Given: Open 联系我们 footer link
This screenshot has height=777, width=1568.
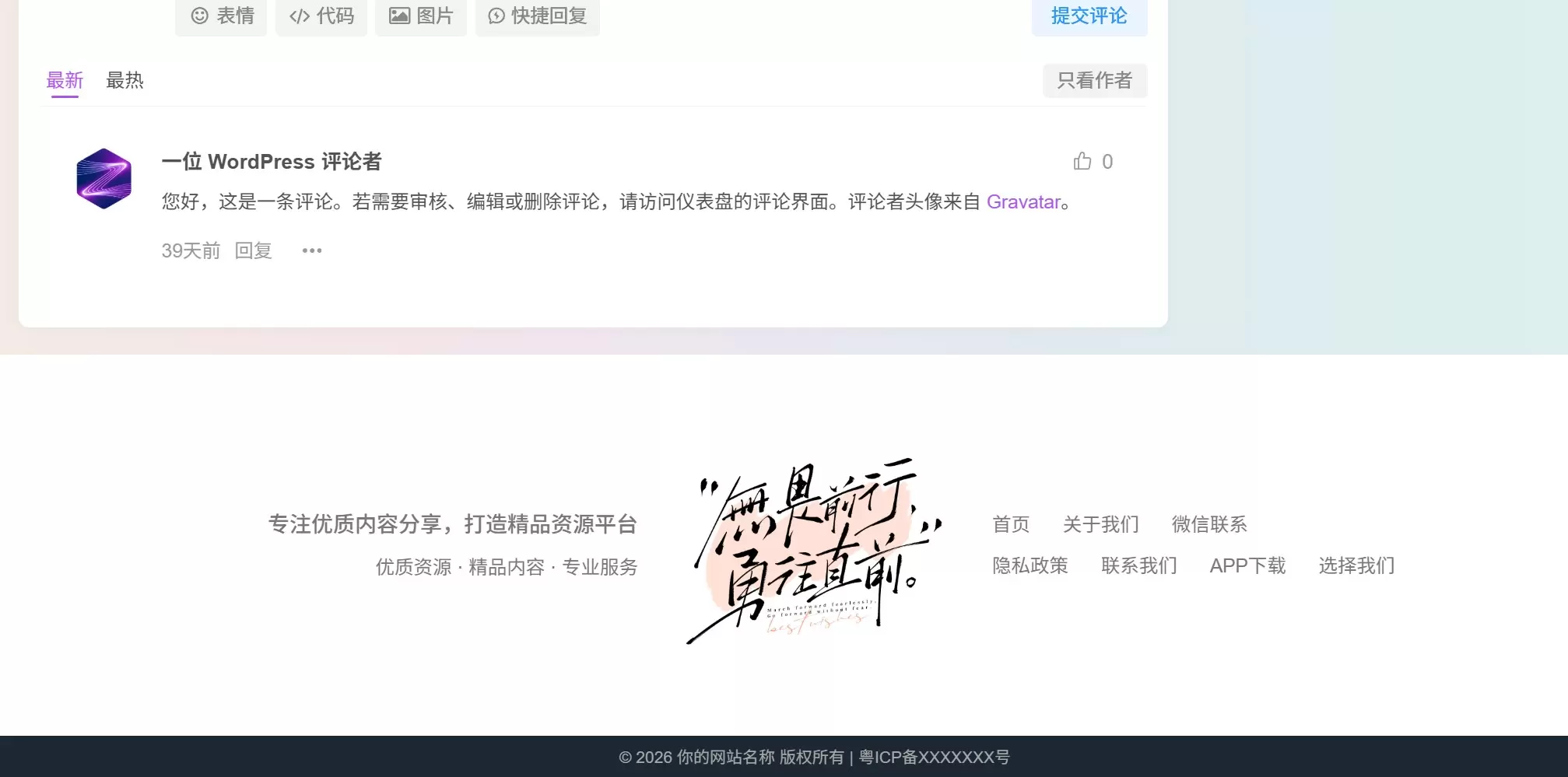Looking at the screenshot, I should 1139,565.
